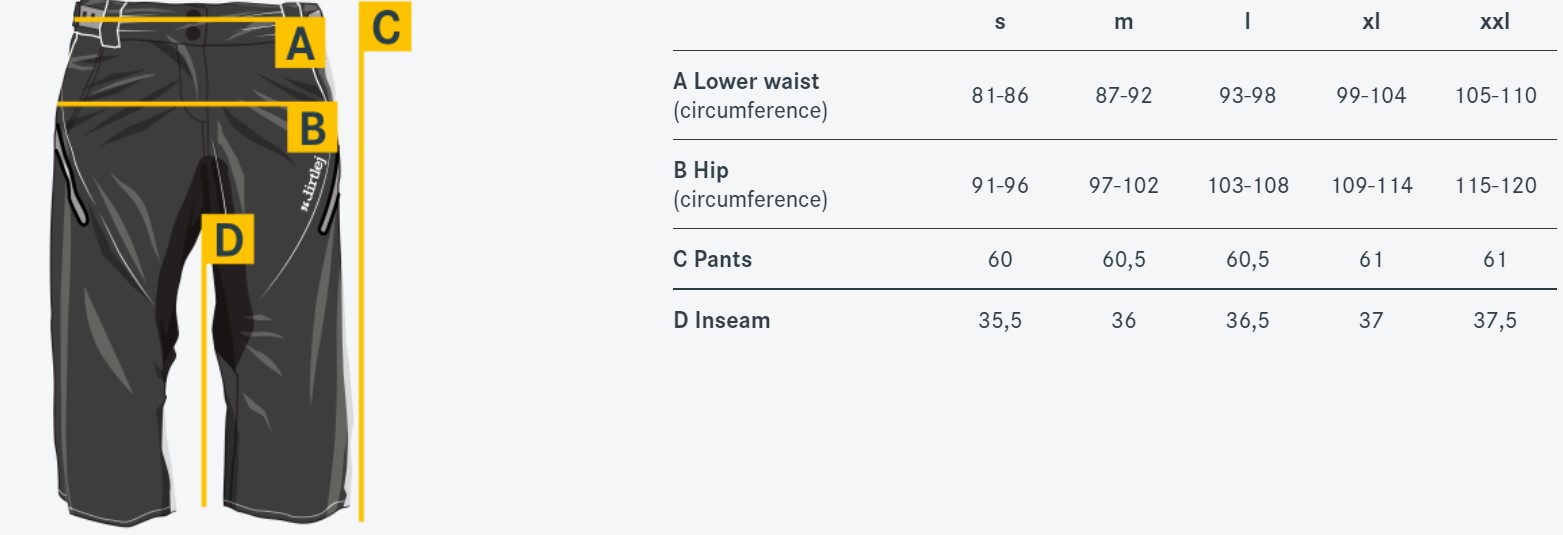
Task: Click the B Hip row label
Action: pyautogui.click(x=750, y=184)
